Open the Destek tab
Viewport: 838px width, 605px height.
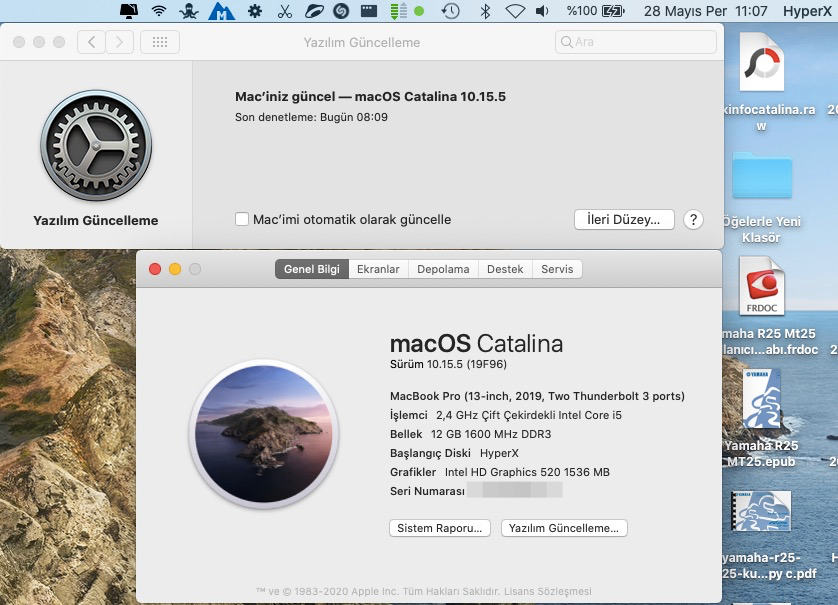click(x=505, y=269)
